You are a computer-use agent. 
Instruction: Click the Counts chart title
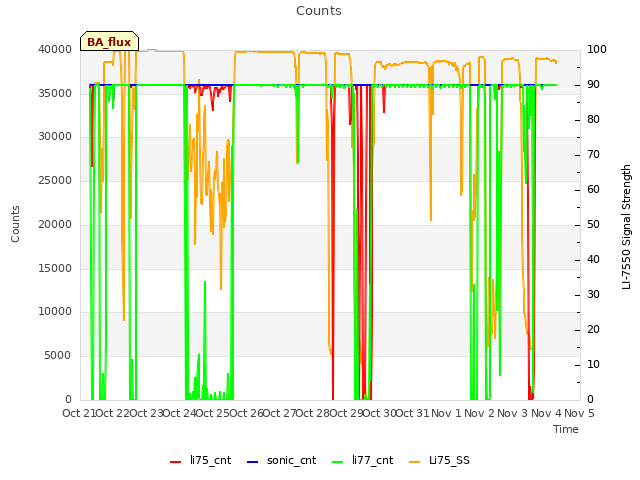(x=319, y=11)
